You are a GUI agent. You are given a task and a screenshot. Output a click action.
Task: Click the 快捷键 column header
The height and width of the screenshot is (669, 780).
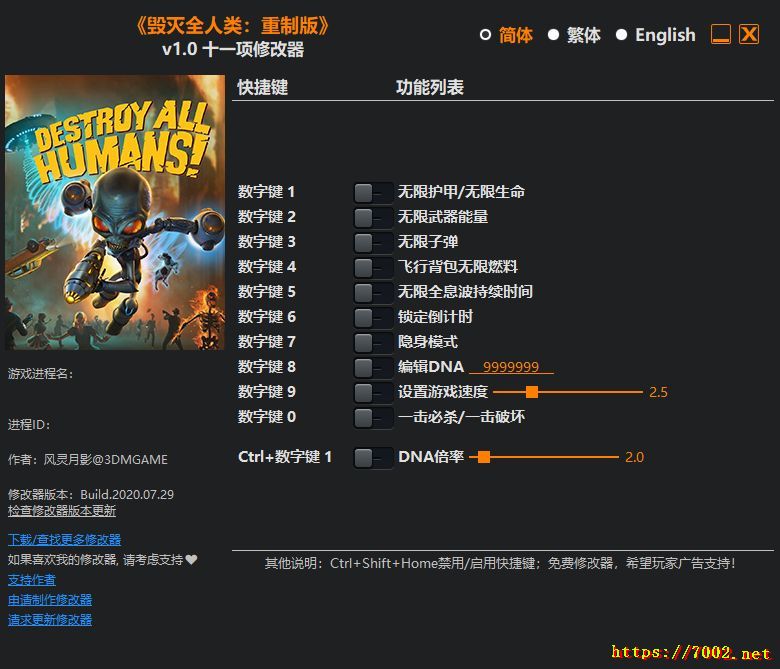[x=263, y=88]
